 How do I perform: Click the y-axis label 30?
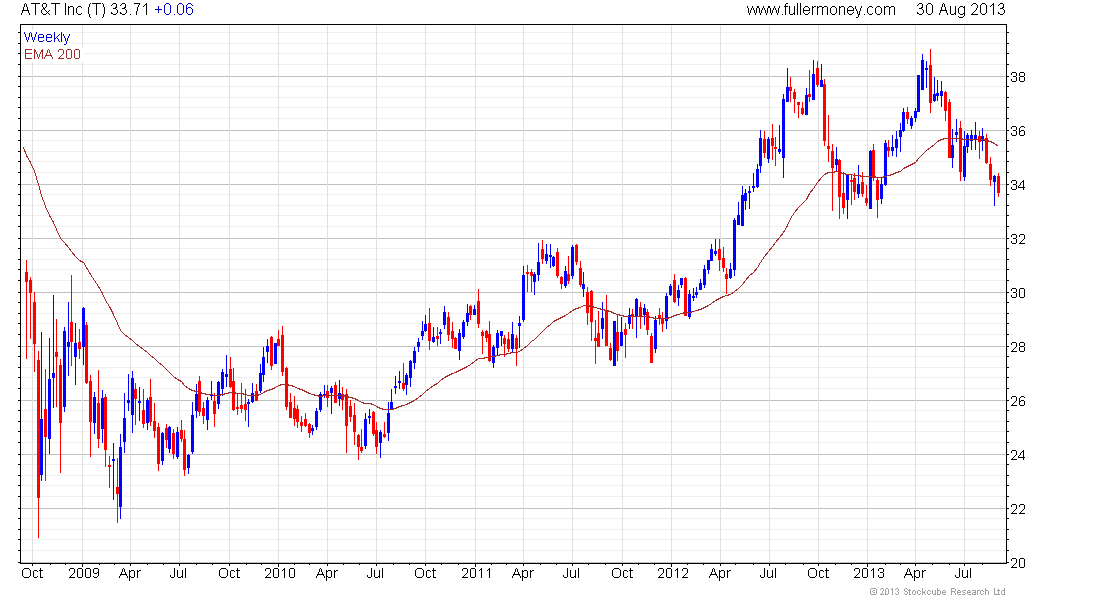(1017, 293)
